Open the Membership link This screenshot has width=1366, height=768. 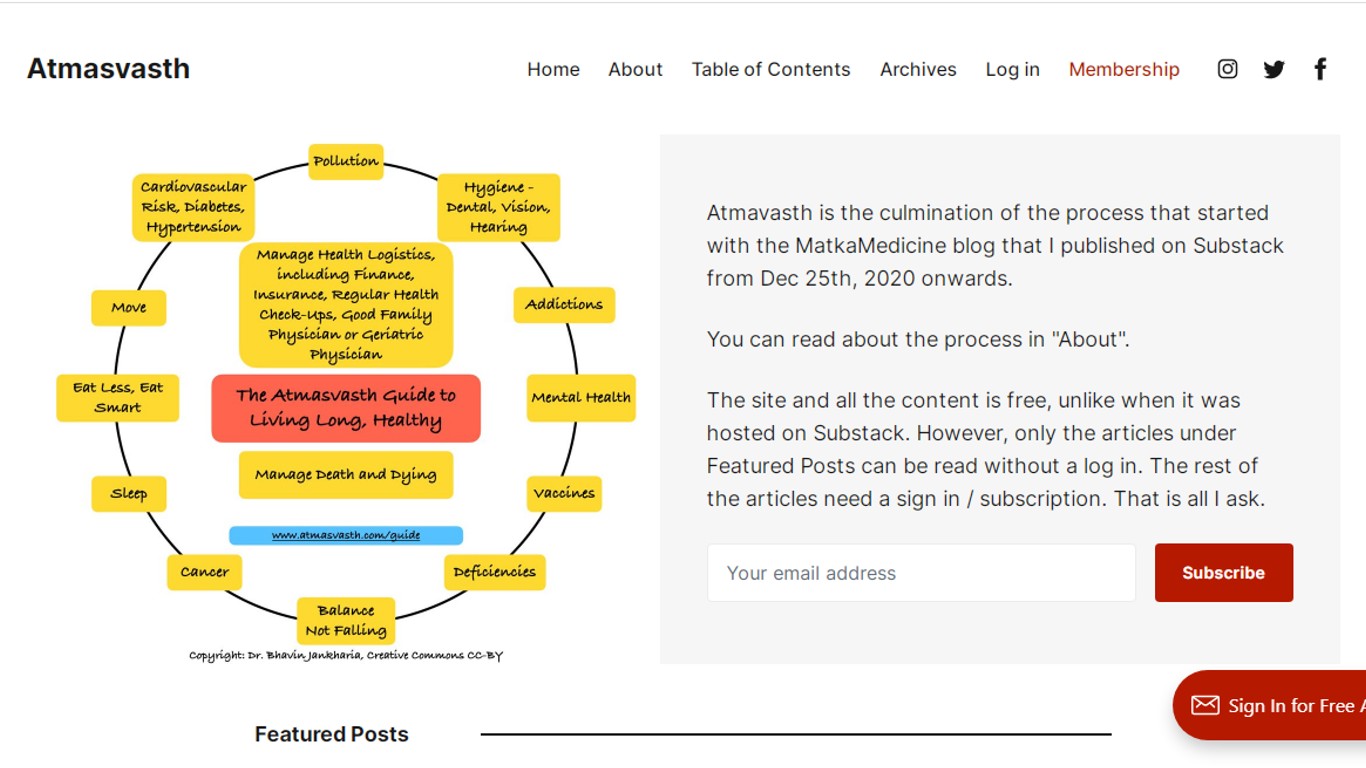point(1124,69)
